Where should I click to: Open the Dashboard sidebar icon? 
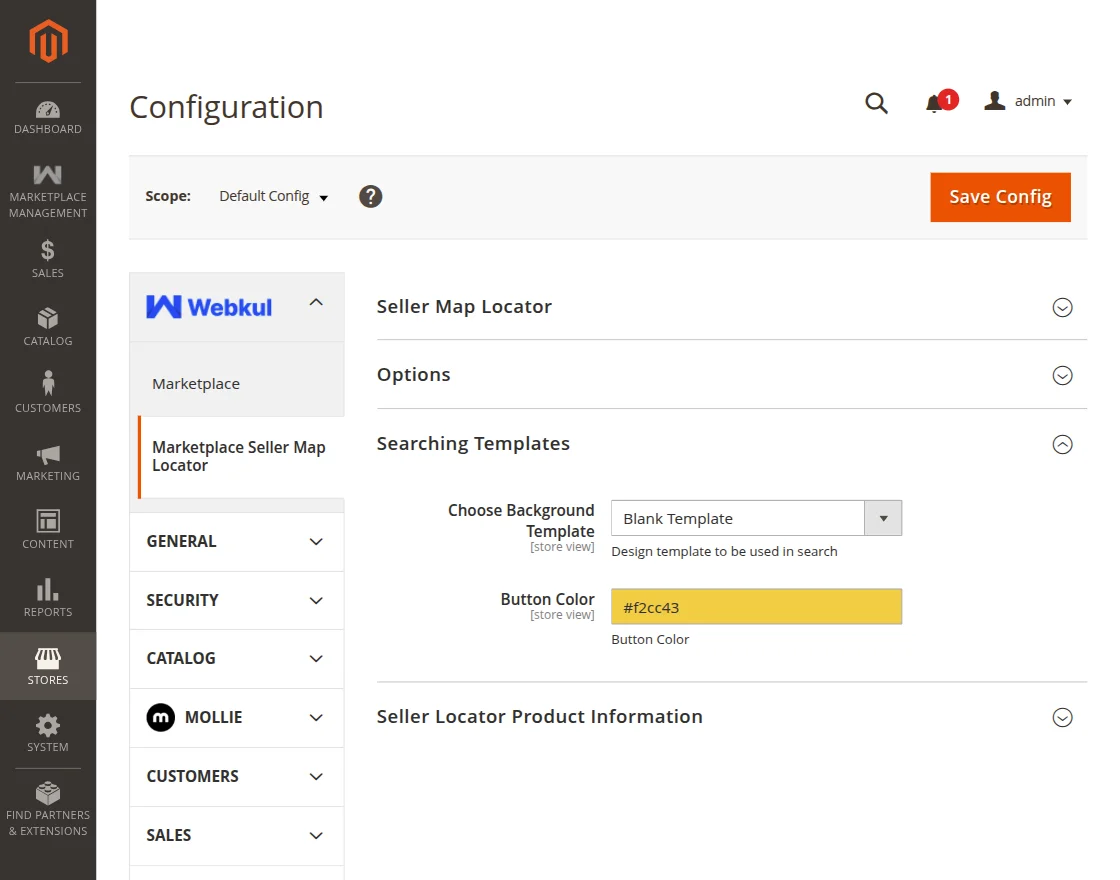48,117
